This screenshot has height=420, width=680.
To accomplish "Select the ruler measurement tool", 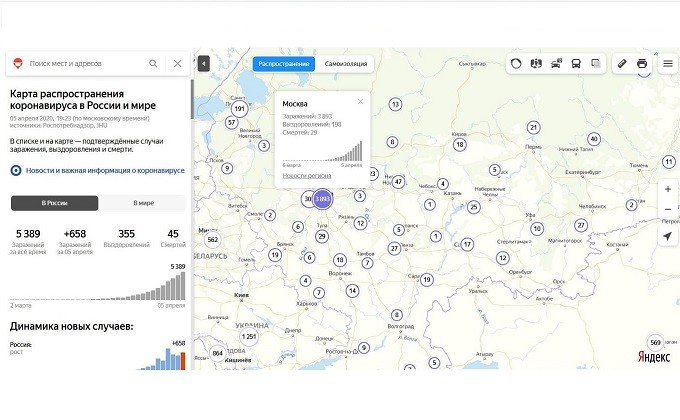I will tap(621, 63).
